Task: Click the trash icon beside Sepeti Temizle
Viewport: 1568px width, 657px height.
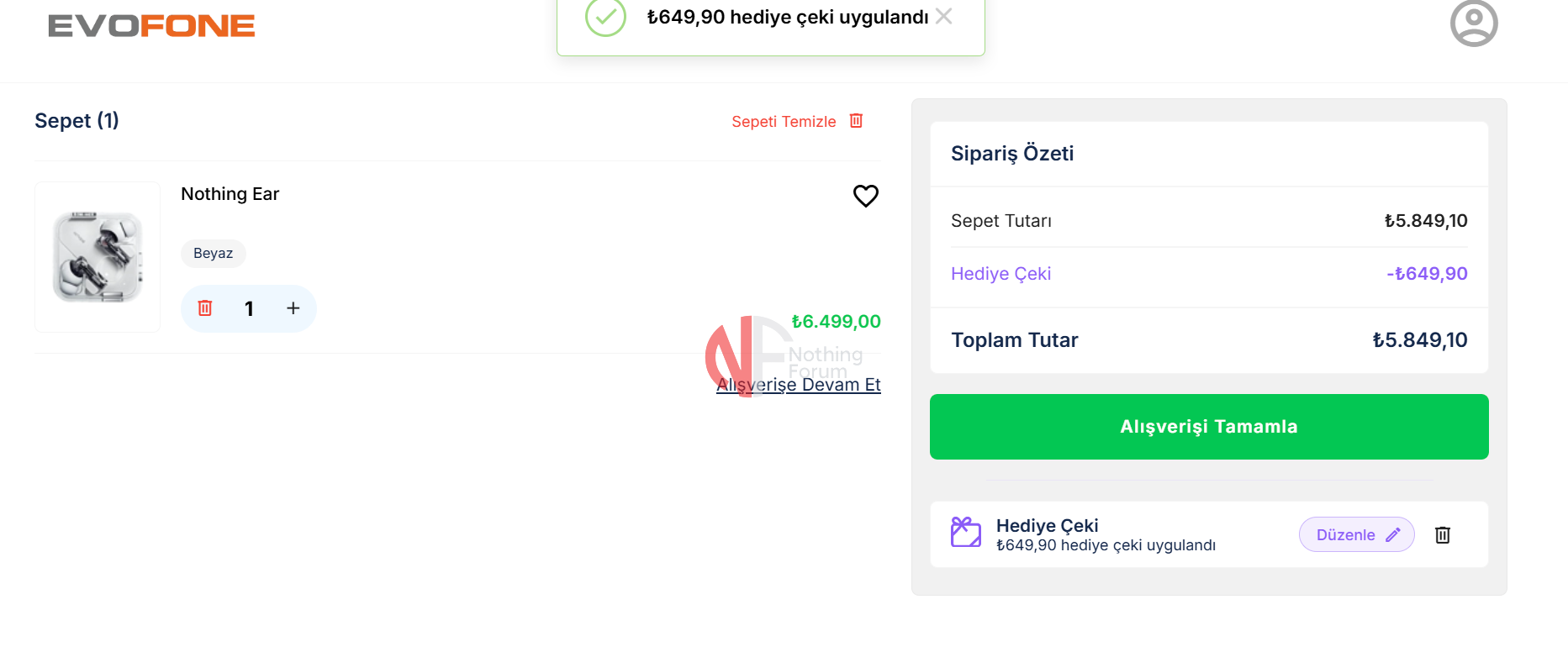Action: tap(856, 121)
